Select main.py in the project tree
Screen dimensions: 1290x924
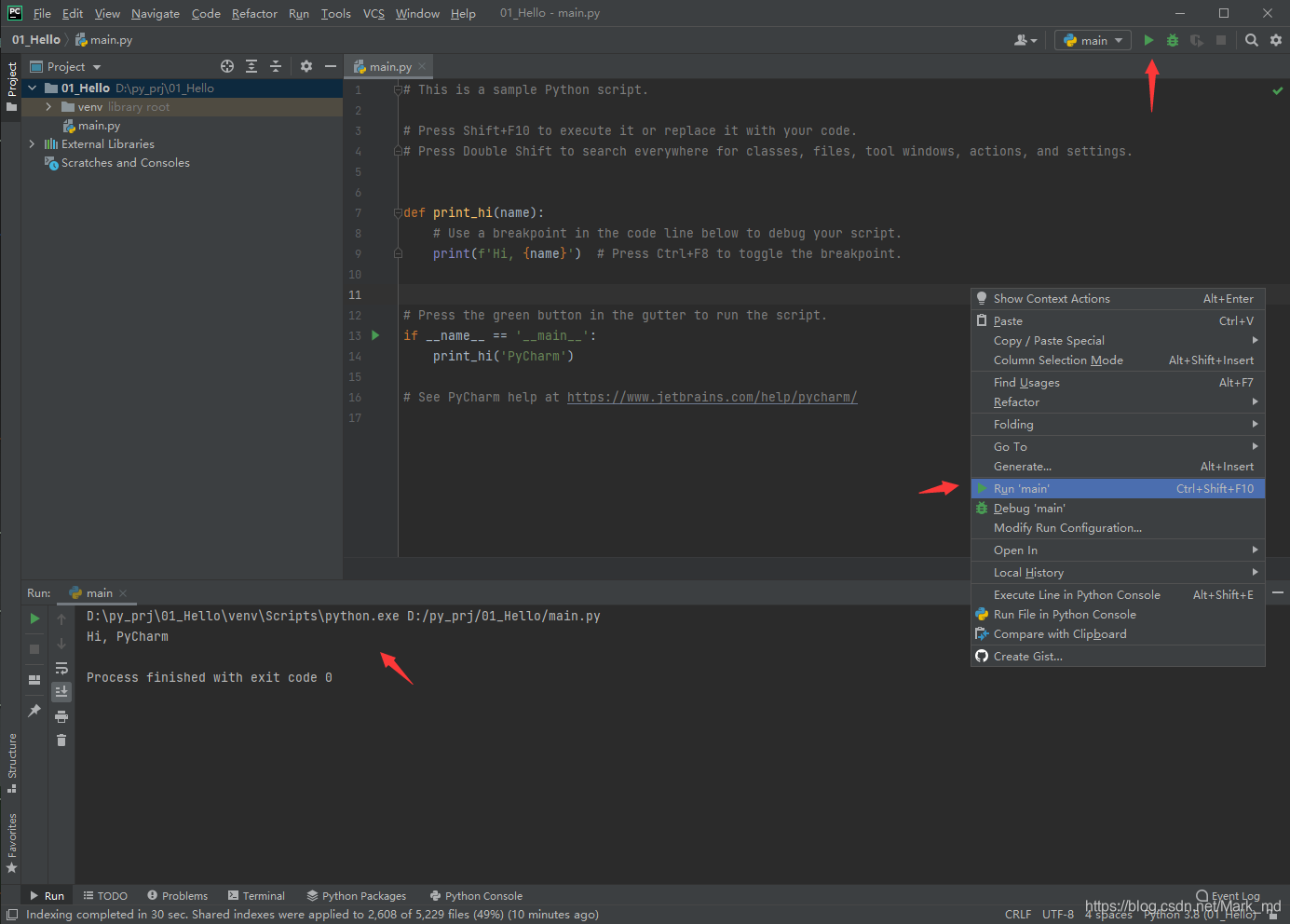click(x=99, y=126)
